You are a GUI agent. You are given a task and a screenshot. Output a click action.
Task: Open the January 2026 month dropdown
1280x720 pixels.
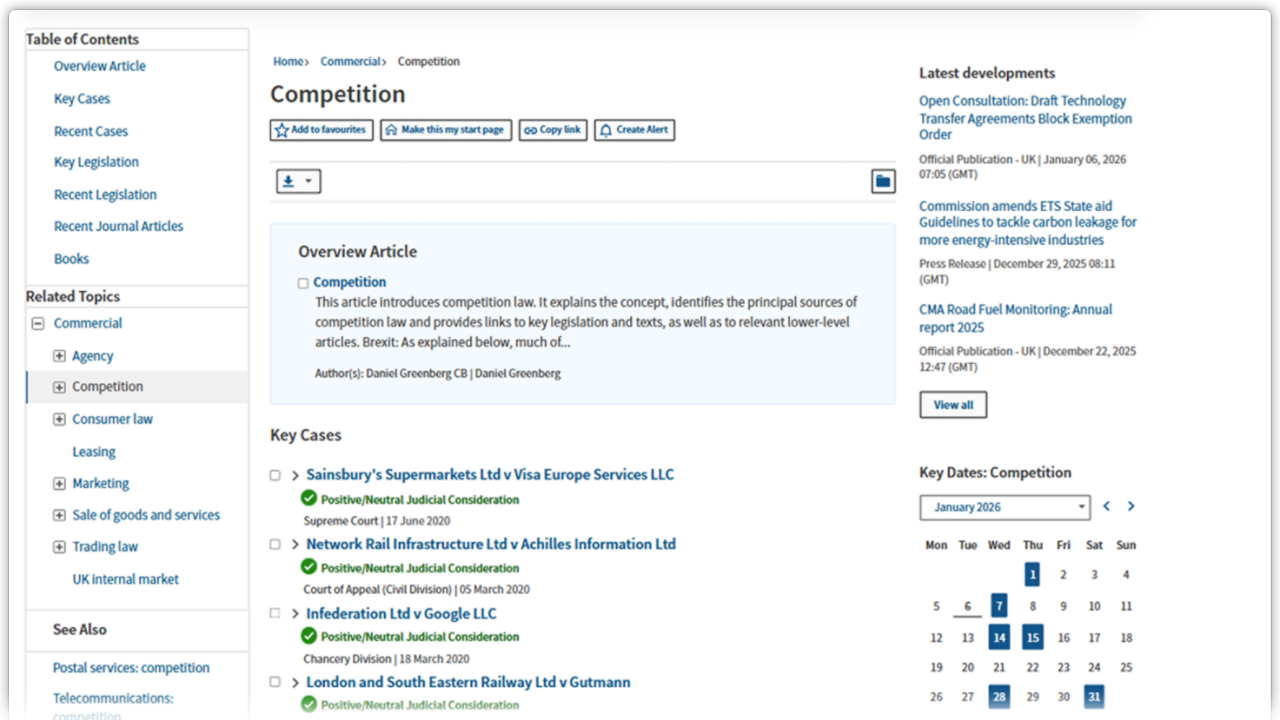click(1004, 507)
